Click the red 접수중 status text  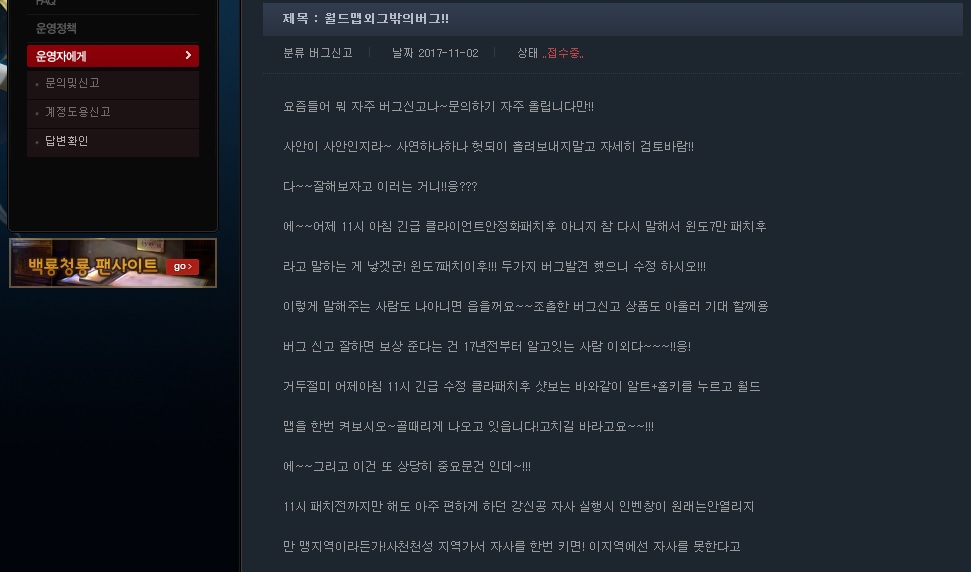(563, 53)
